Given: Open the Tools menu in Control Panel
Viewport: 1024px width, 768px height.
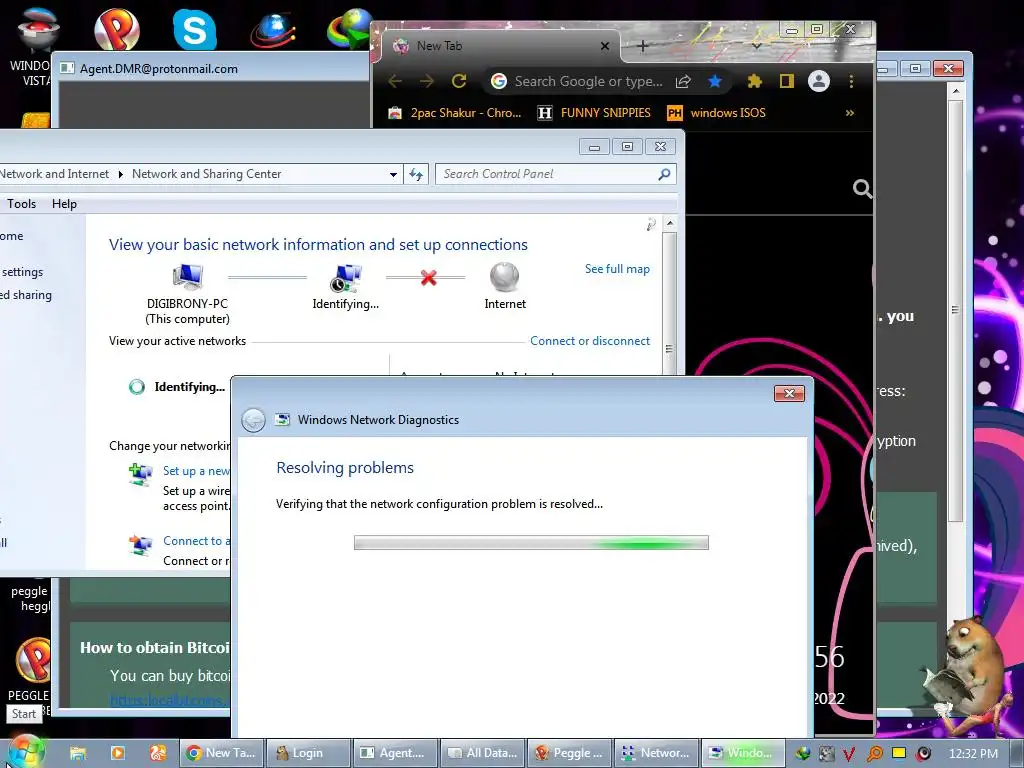Looking at the screenshot, I should [22, 204].
